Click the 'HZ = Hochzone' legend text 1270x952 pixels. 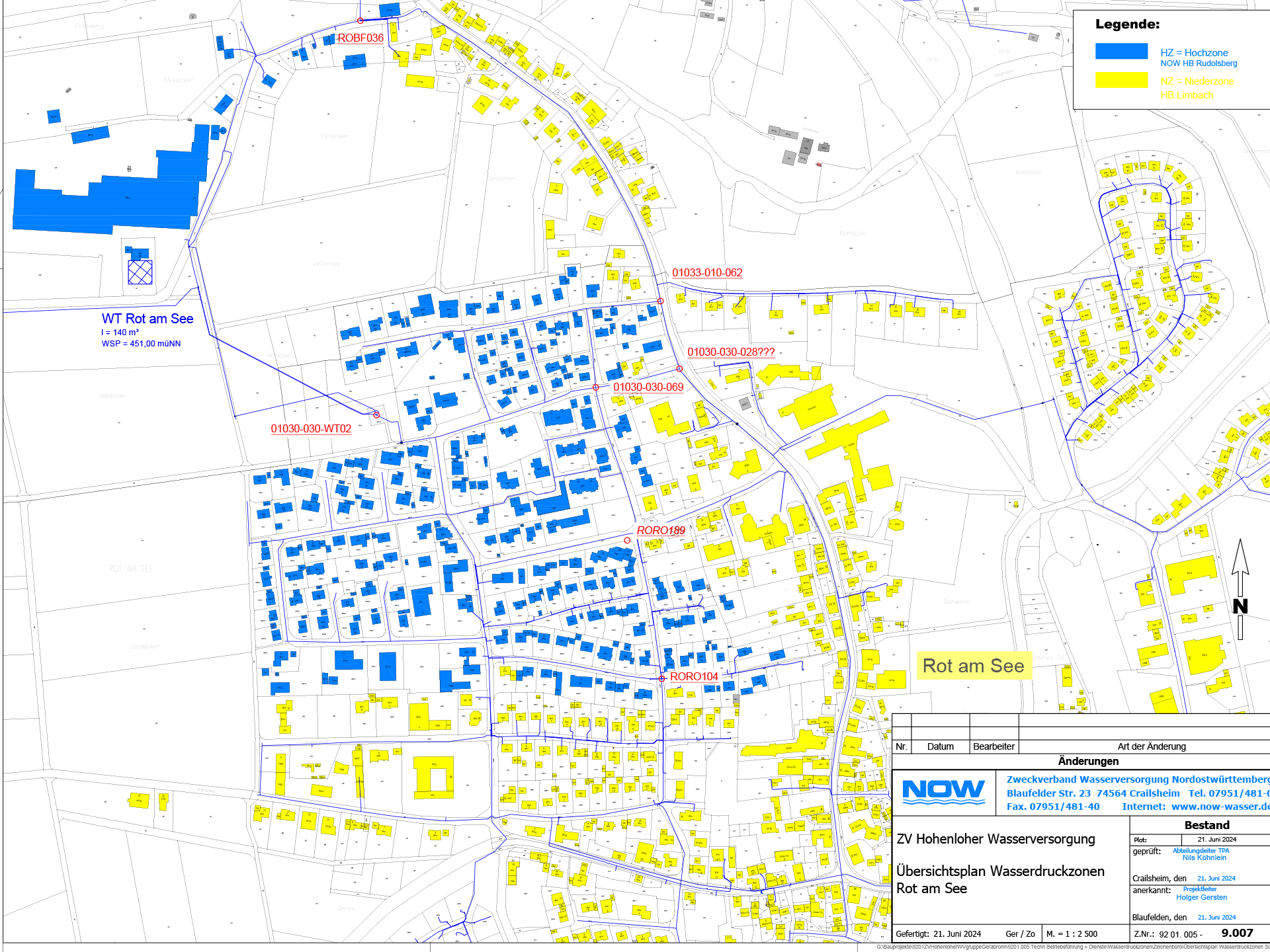[1194, 53]
